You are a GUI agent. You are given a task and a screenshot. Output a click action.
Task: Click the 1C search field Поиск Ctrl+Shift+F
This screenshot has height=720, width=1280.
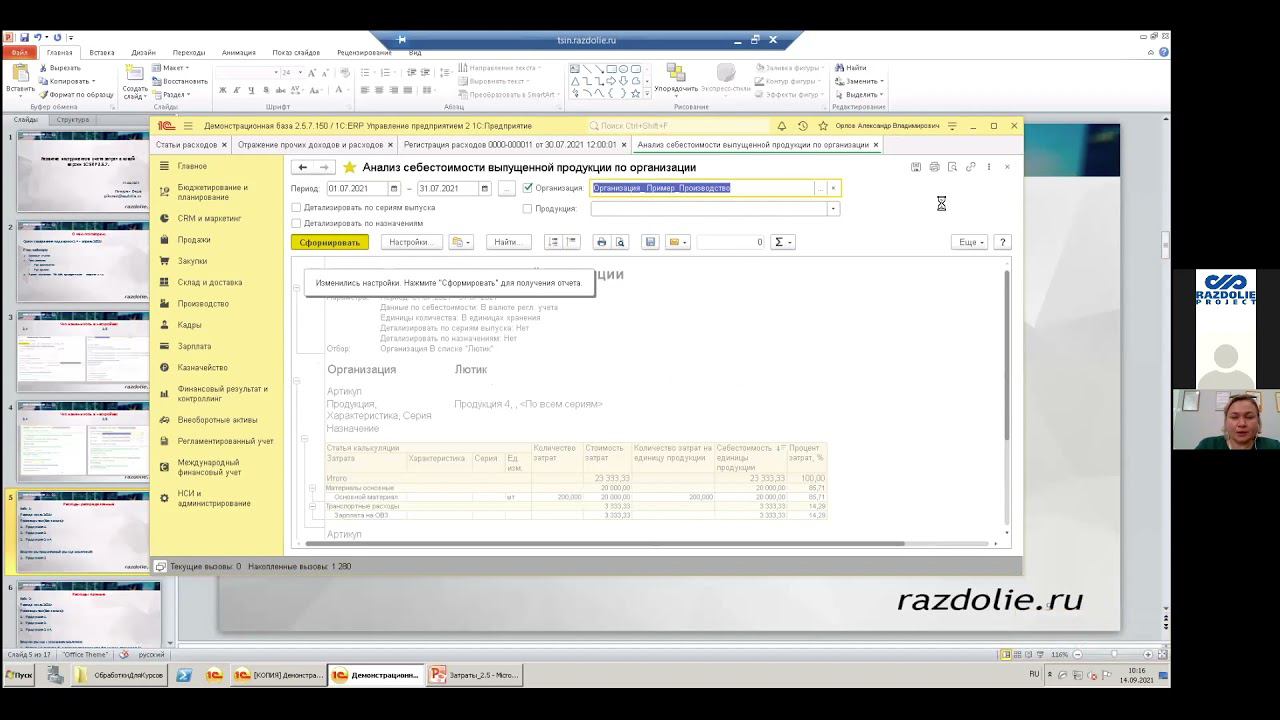tap(678, 126)
